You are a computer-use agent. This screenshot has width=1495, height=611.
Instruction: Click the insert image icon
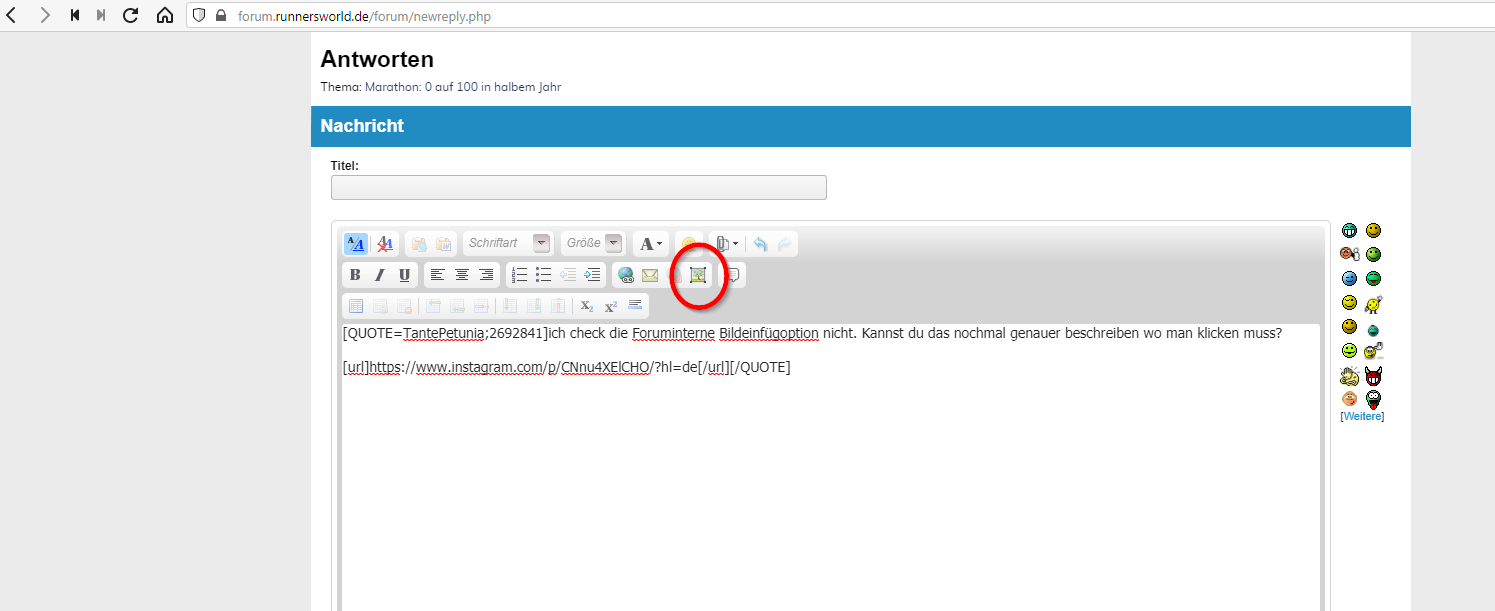click(x=698, y=275)
